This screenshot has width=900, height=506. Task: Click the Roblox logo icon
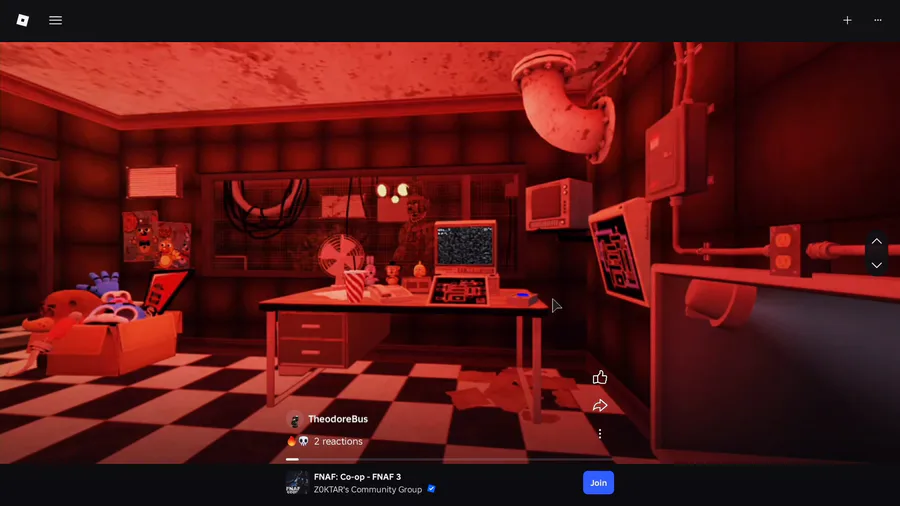tap(22, 20)
